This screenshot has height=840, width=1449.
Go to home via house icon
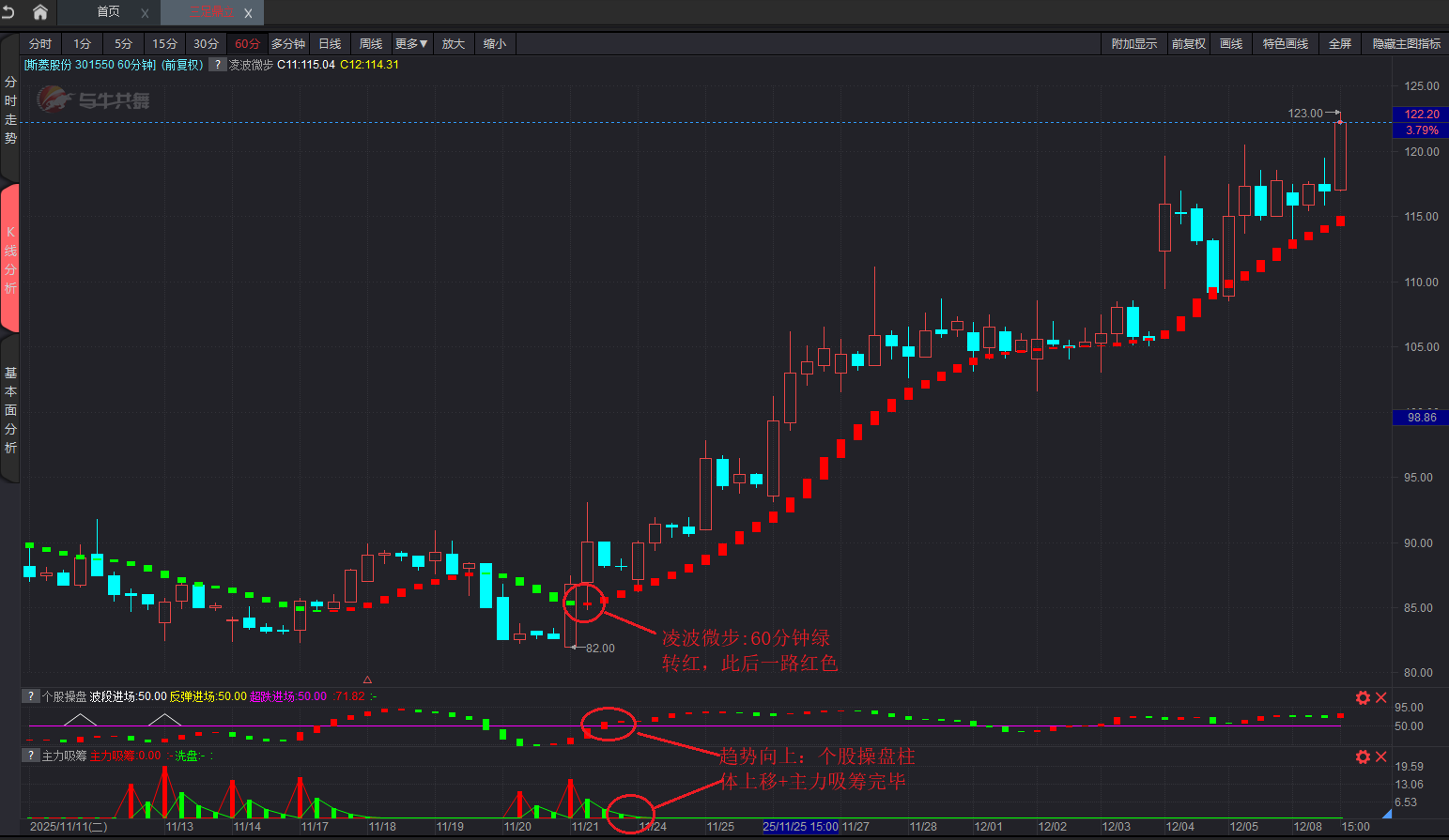(x=39, y=12)
